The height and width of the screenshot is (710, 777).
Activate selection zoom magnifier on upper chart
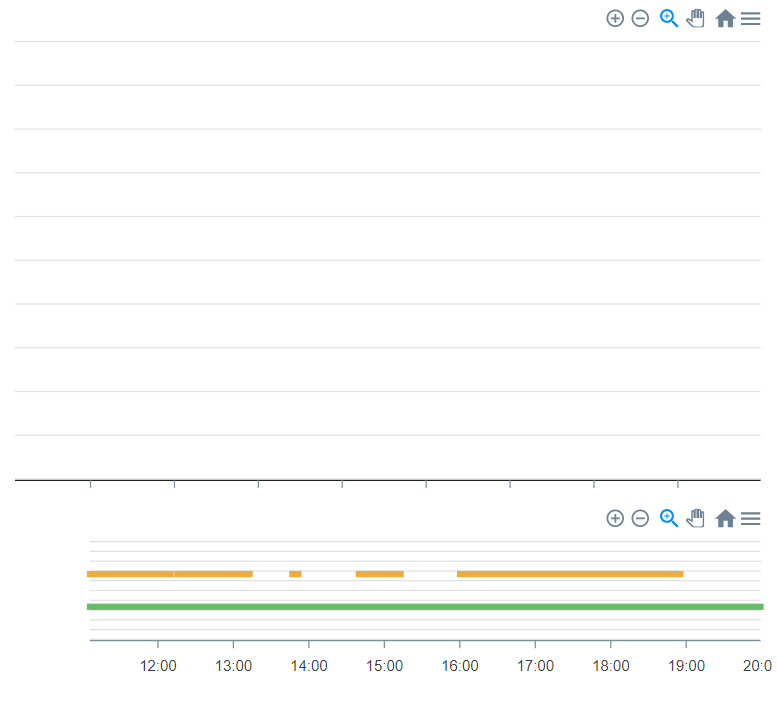[668, 19]
